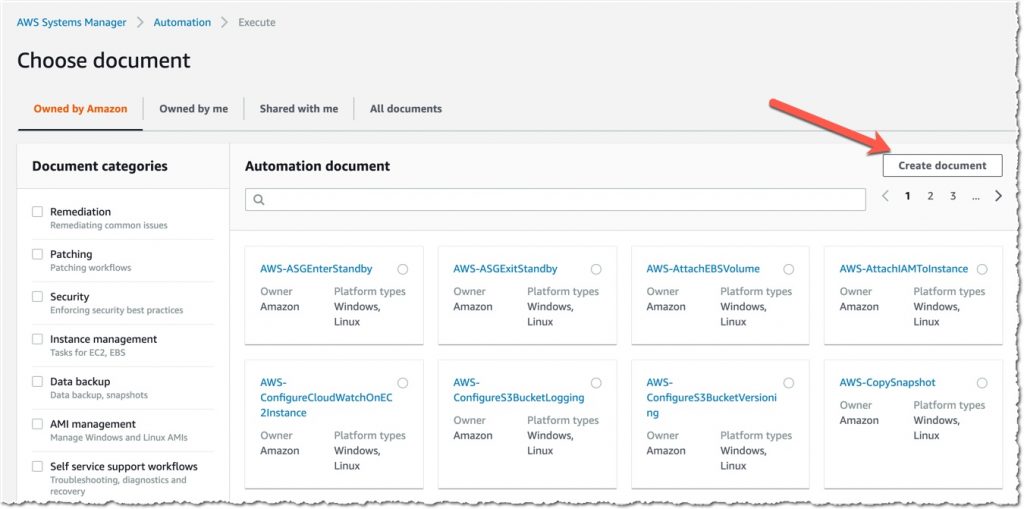Open AWS-ConfigureCloudWatchOnEC2Instance document link
This screenshot has width=1024, height=509.
[326, 397]
